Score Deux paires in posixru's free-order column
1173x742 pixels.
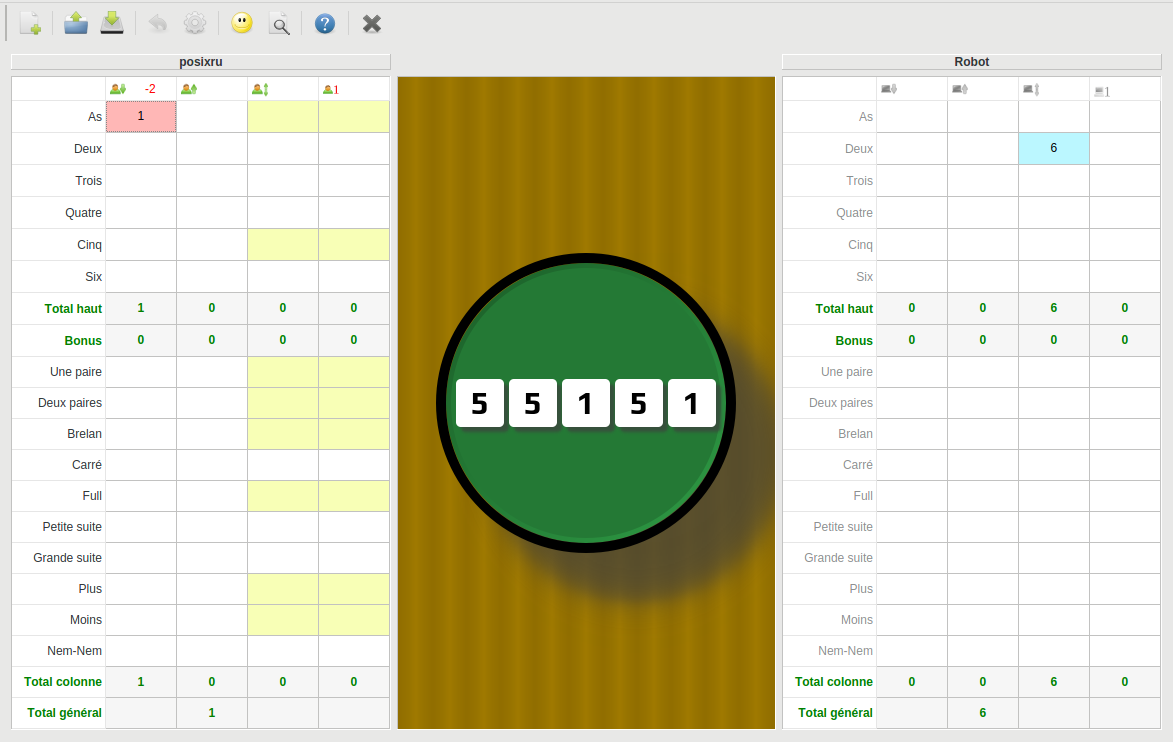283,403
